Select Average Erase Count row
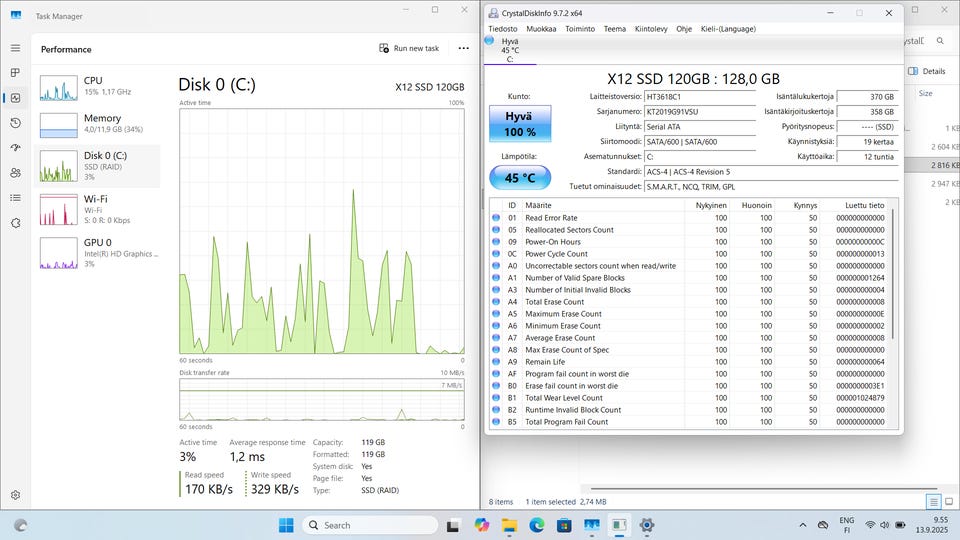960x540 pixels. click(x=689, y=338)
